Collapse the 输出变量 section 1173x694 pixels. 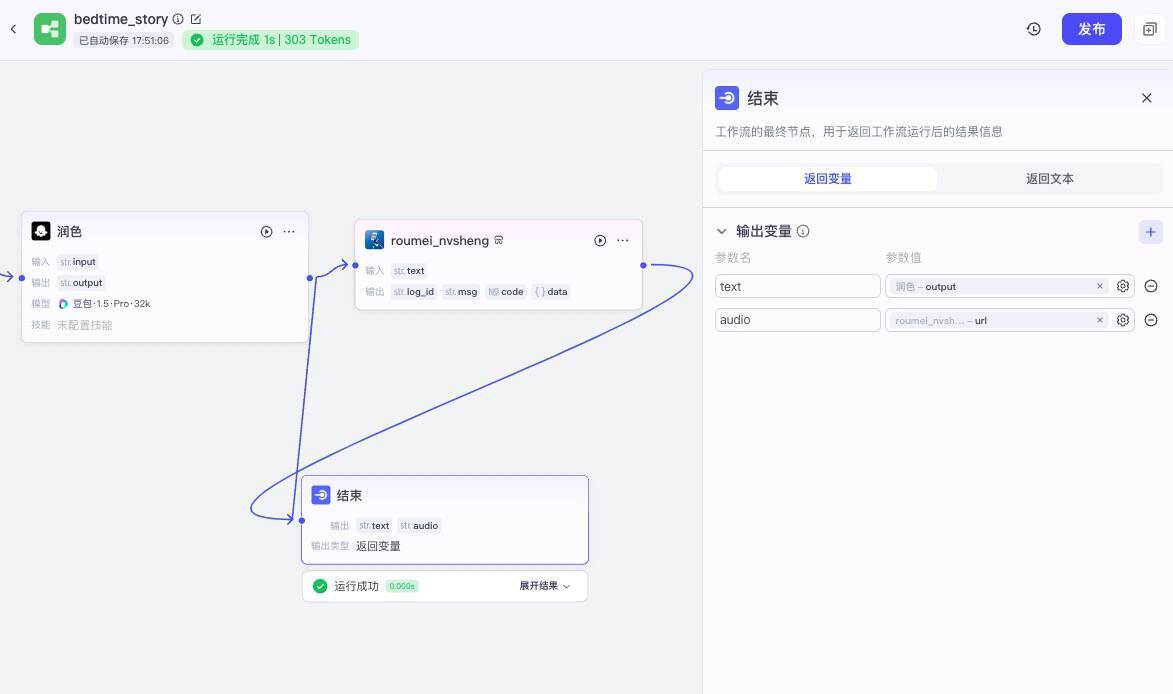(722, 231)
